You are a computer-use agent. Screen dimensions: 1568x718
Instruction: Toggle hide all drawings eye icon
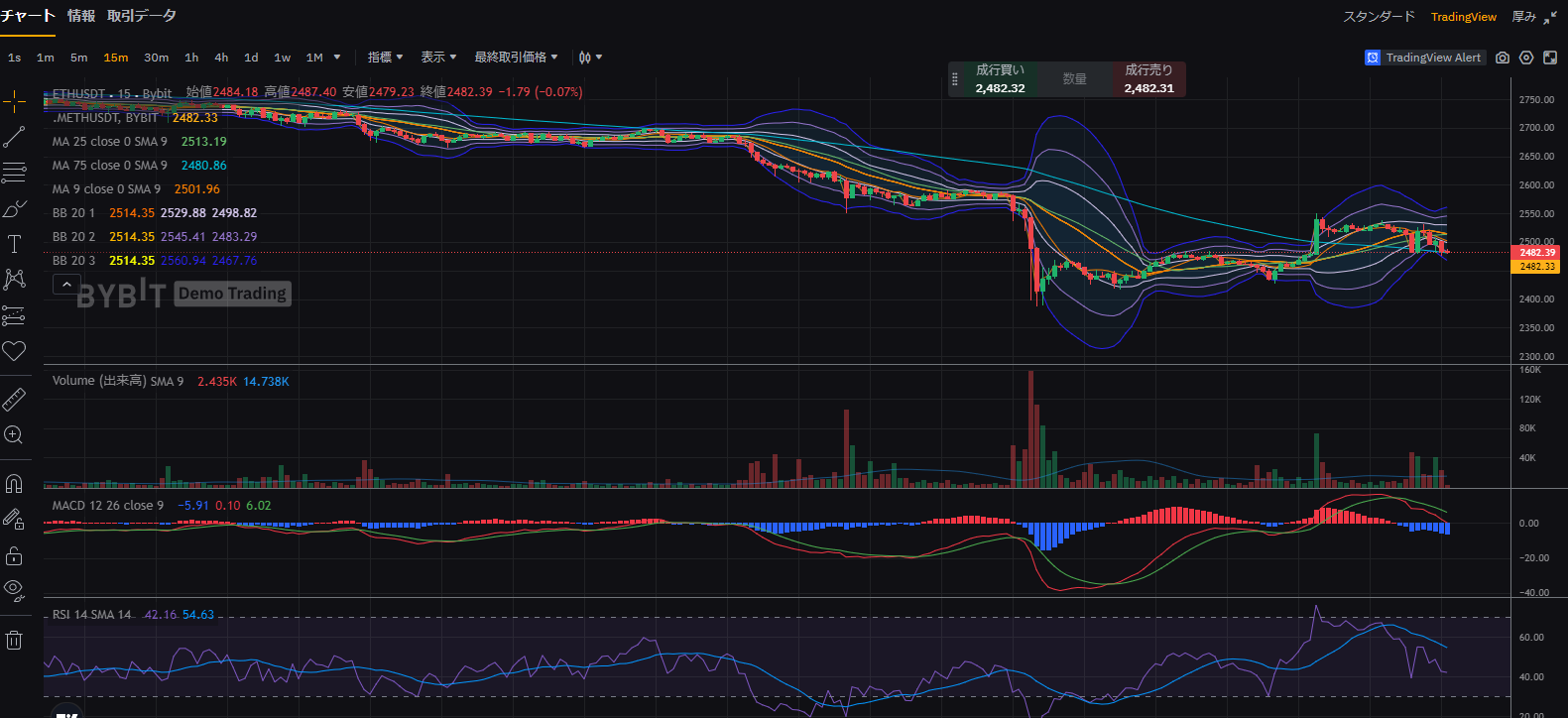click(x=14, y=589)
